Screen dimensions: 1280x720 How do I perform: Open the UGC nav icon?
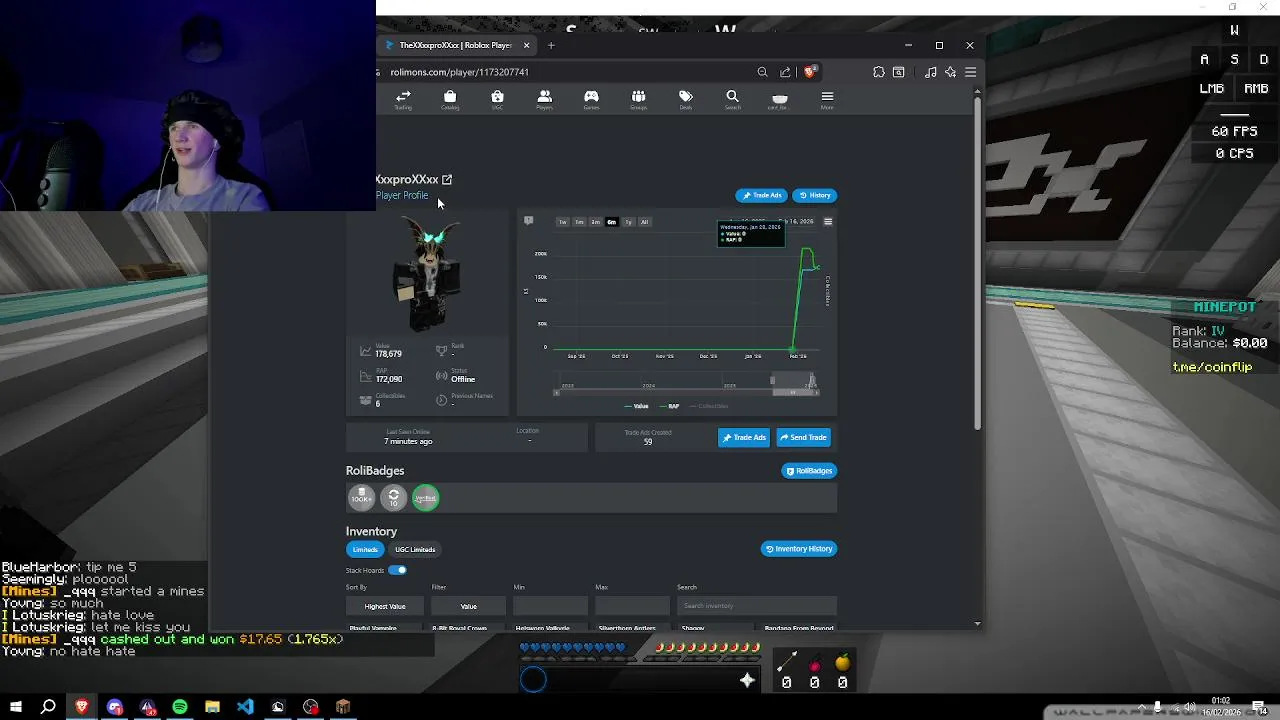click(497, 100)
